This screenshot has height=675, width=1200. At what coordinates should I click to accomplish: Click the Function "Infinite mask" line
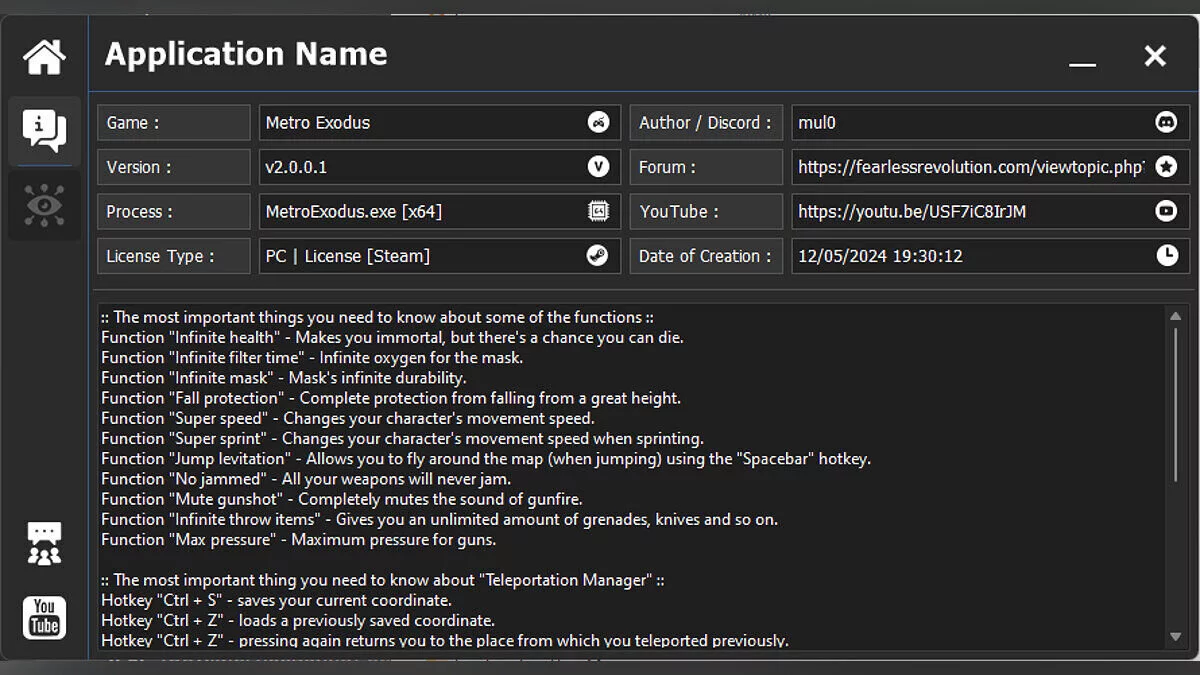(284, 377)
